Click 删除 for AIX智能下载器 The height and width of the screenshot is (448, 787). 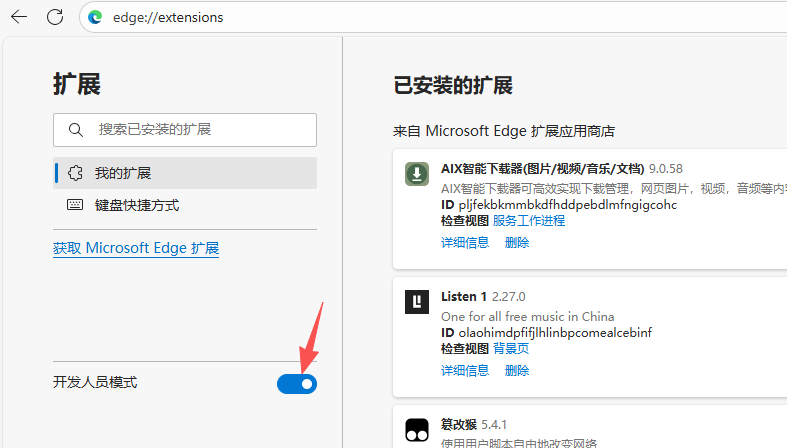517,243
